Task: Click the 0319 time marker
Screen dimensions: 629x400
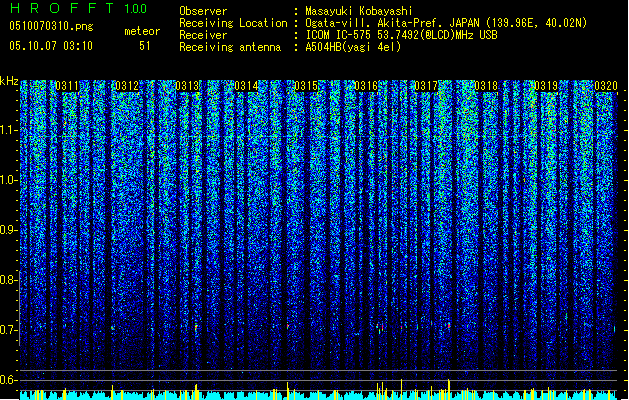Action: pyautogui.click(x=546, y=86)
